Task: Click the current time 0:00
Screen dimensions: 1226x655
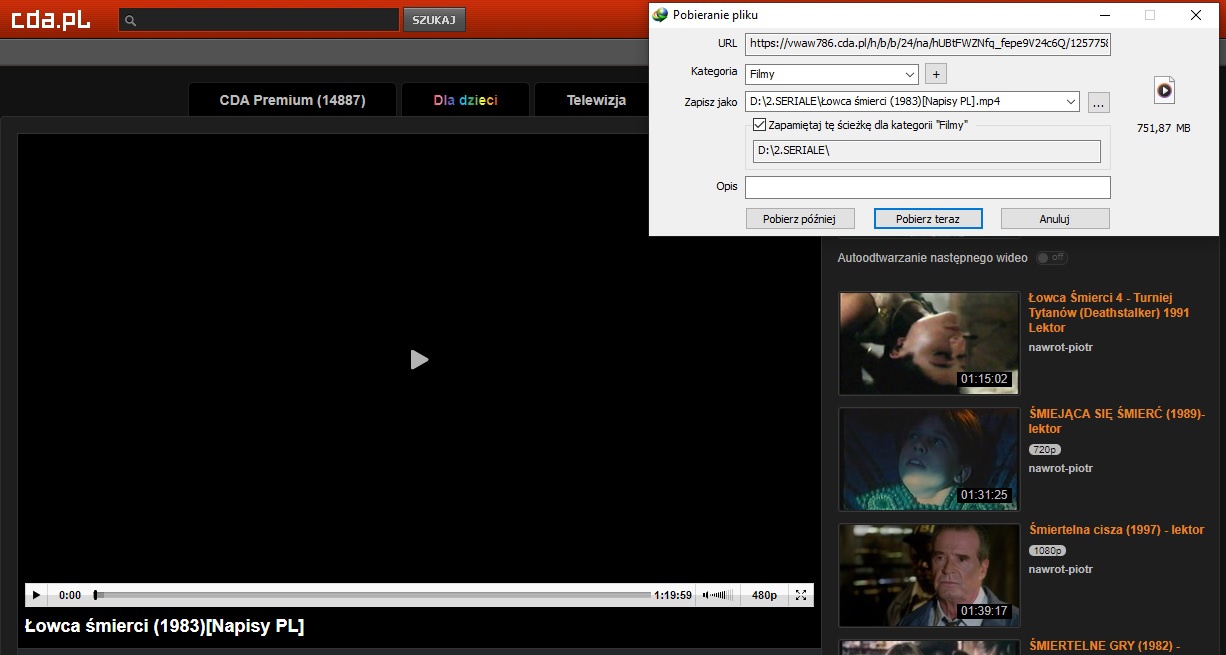Action: pyautogui.click(x=70, y=595)
